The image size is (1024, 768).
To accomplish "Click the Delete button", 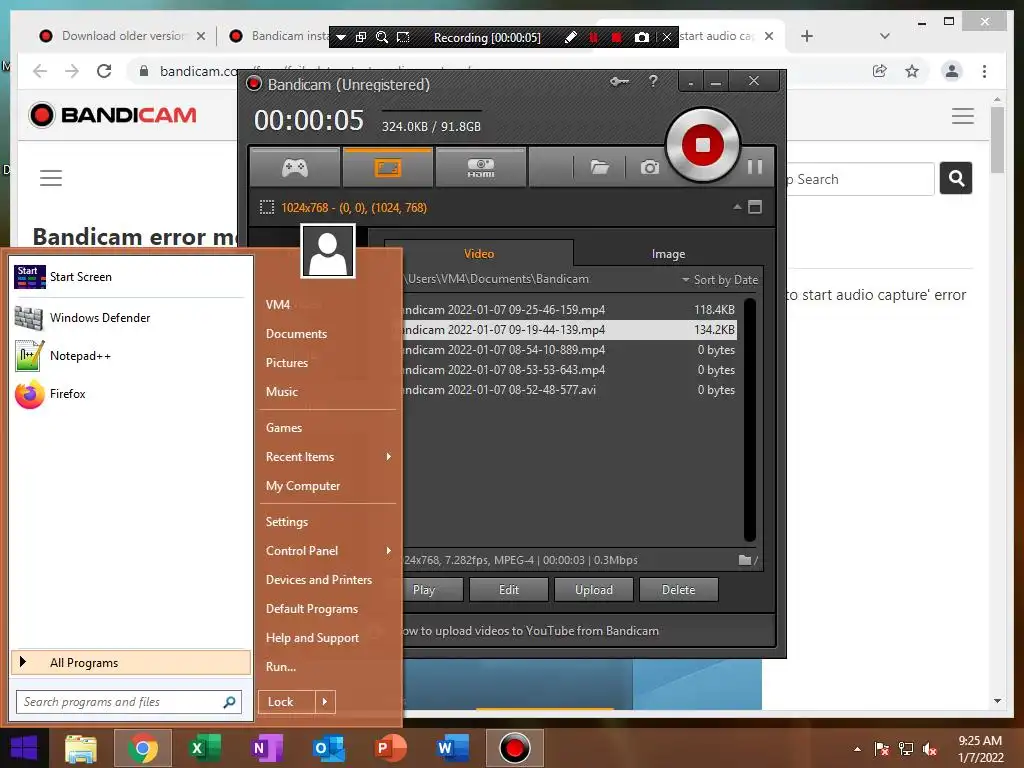I will point(679,590).
